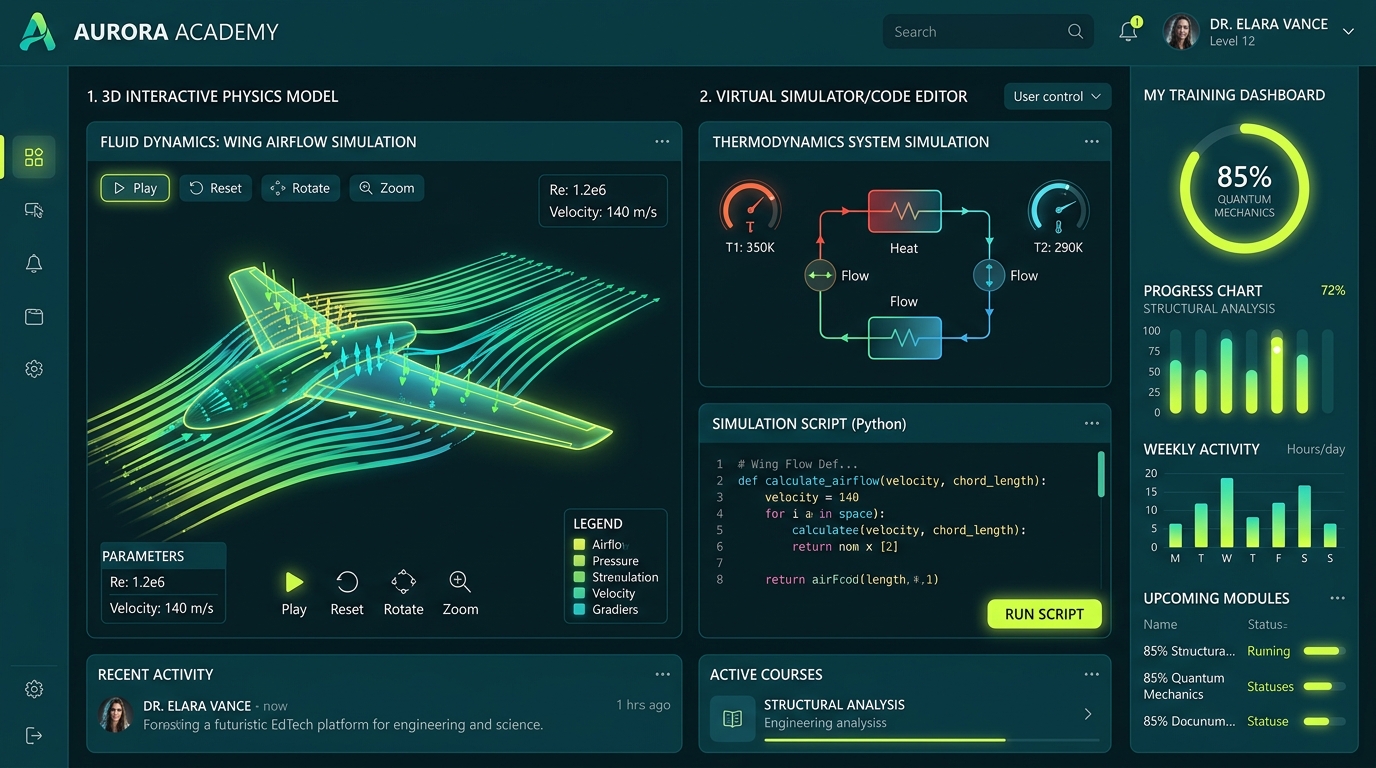
Task: Click Dr. Elara Vance's avatar in Recent Activity
Action: (x=117, y=714)
